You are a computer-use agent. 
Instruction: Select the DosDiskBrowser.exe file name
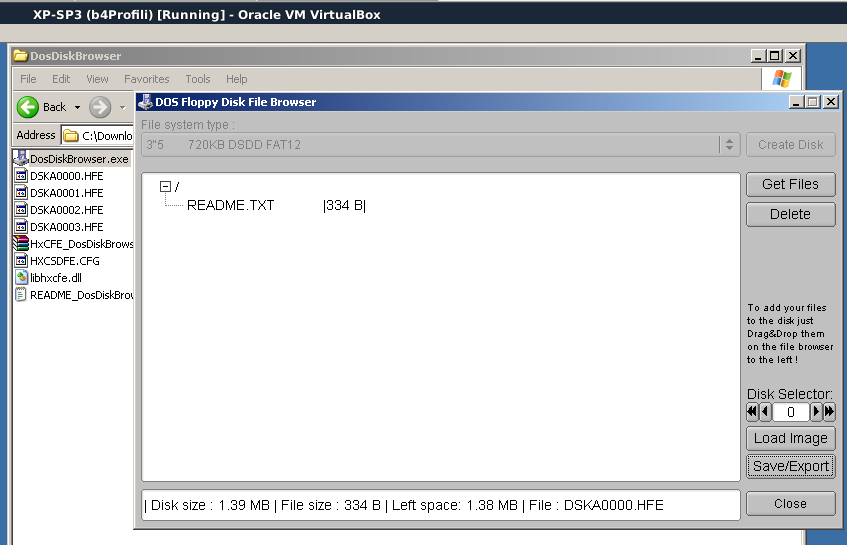pyautogui.click(x=79, y=159)
